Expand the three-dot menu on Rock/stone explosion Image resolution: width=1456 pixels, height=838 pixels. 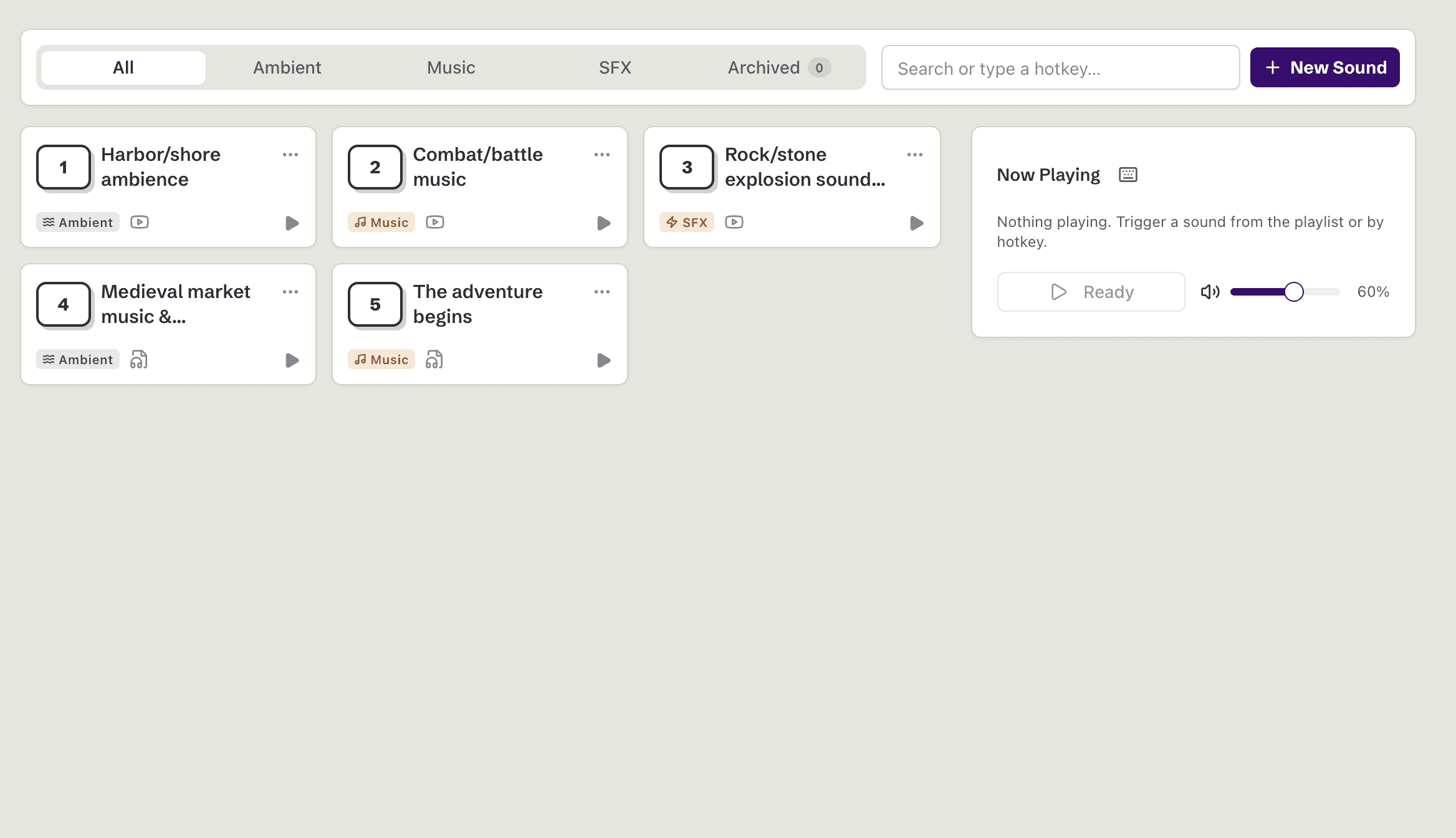[x=915, y=155]
